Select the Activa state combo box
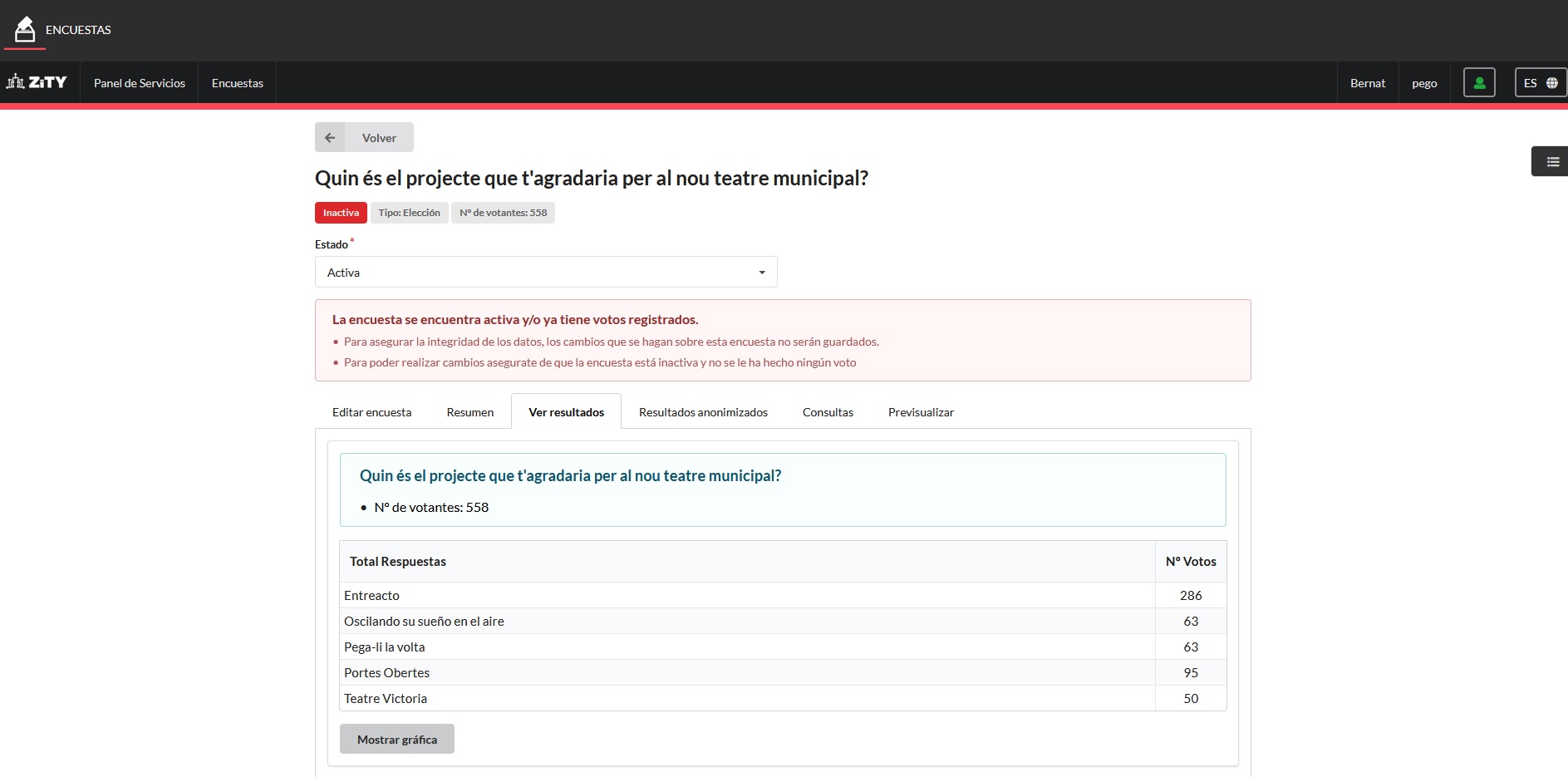The width and height of the screenshot is (1568, 777). tap(545, 273)
